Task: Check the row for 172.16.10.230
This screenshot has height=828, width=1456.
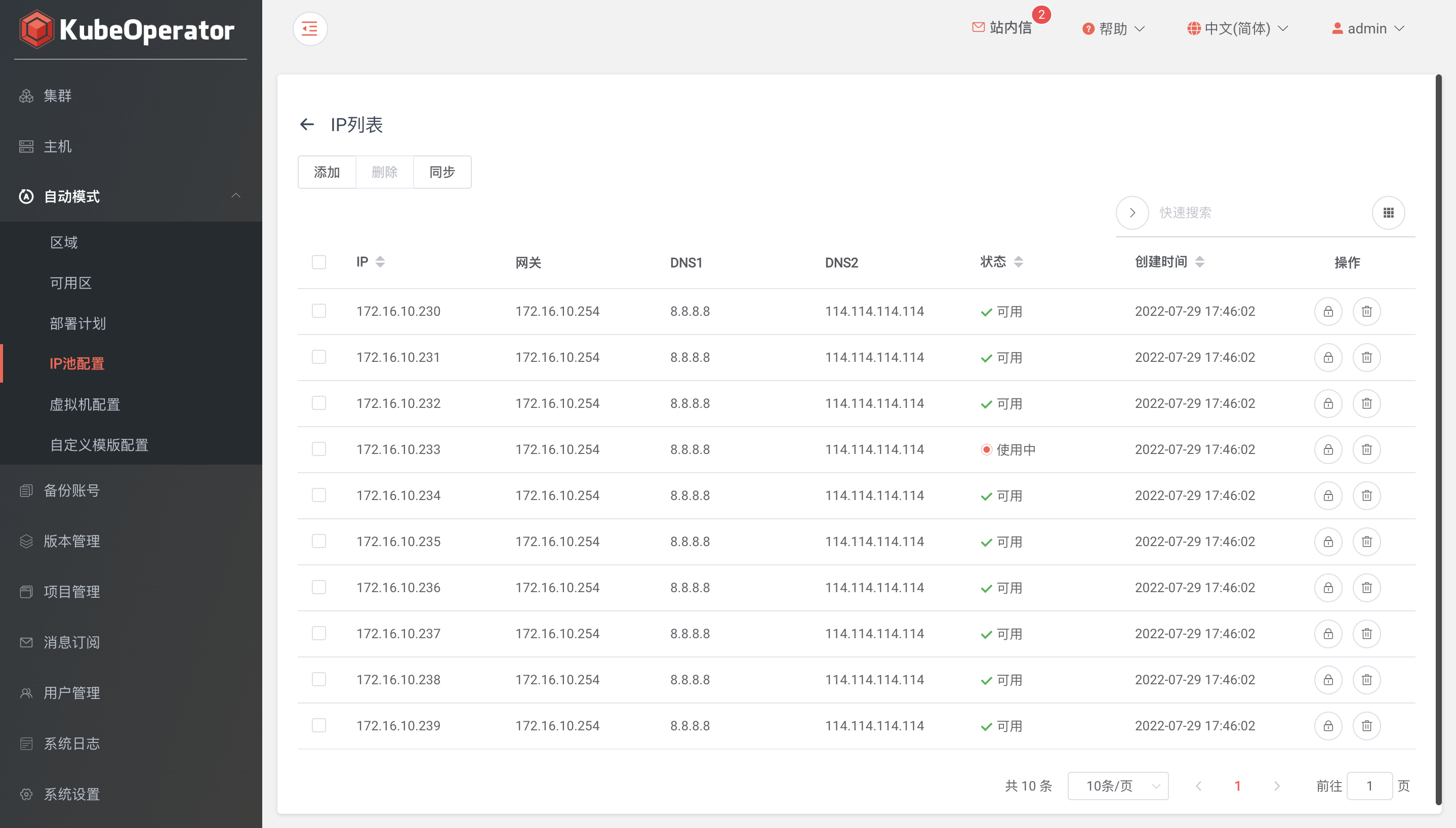Action: [318, 311]
